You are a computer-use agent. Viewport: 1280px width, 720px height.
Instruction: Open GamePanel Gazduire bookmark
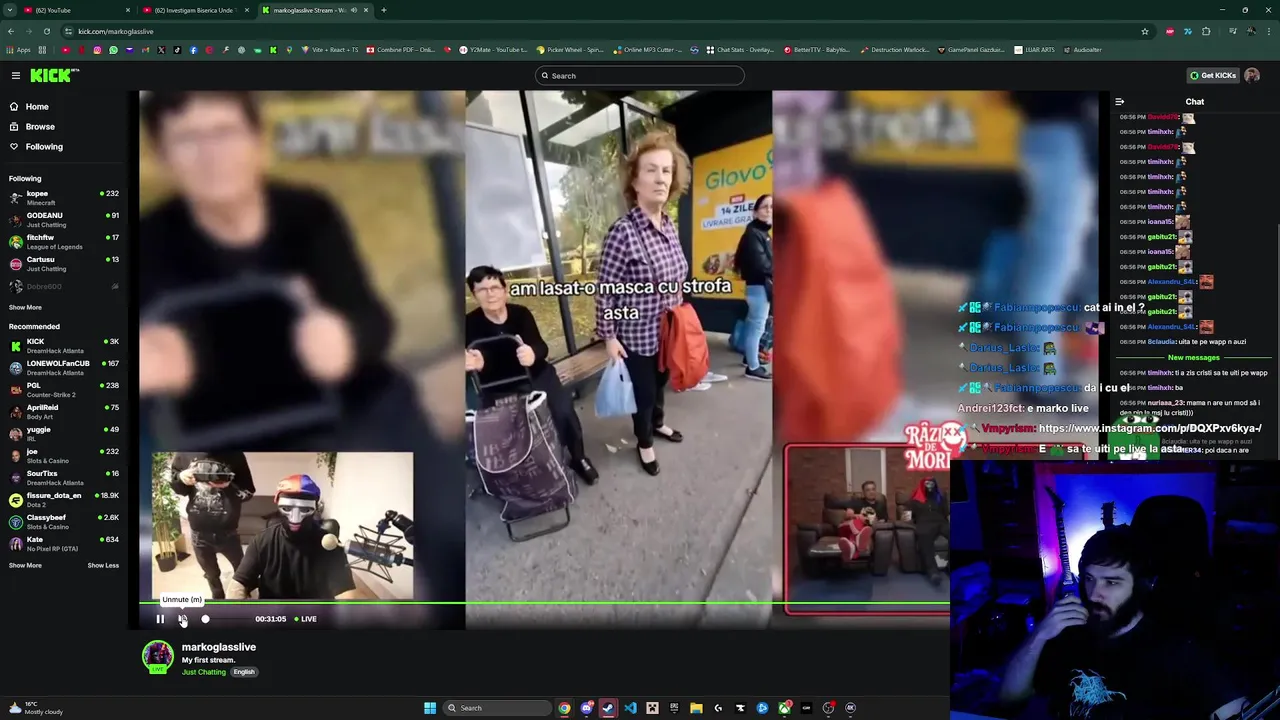pyautogui.click(x=972, y=50)
